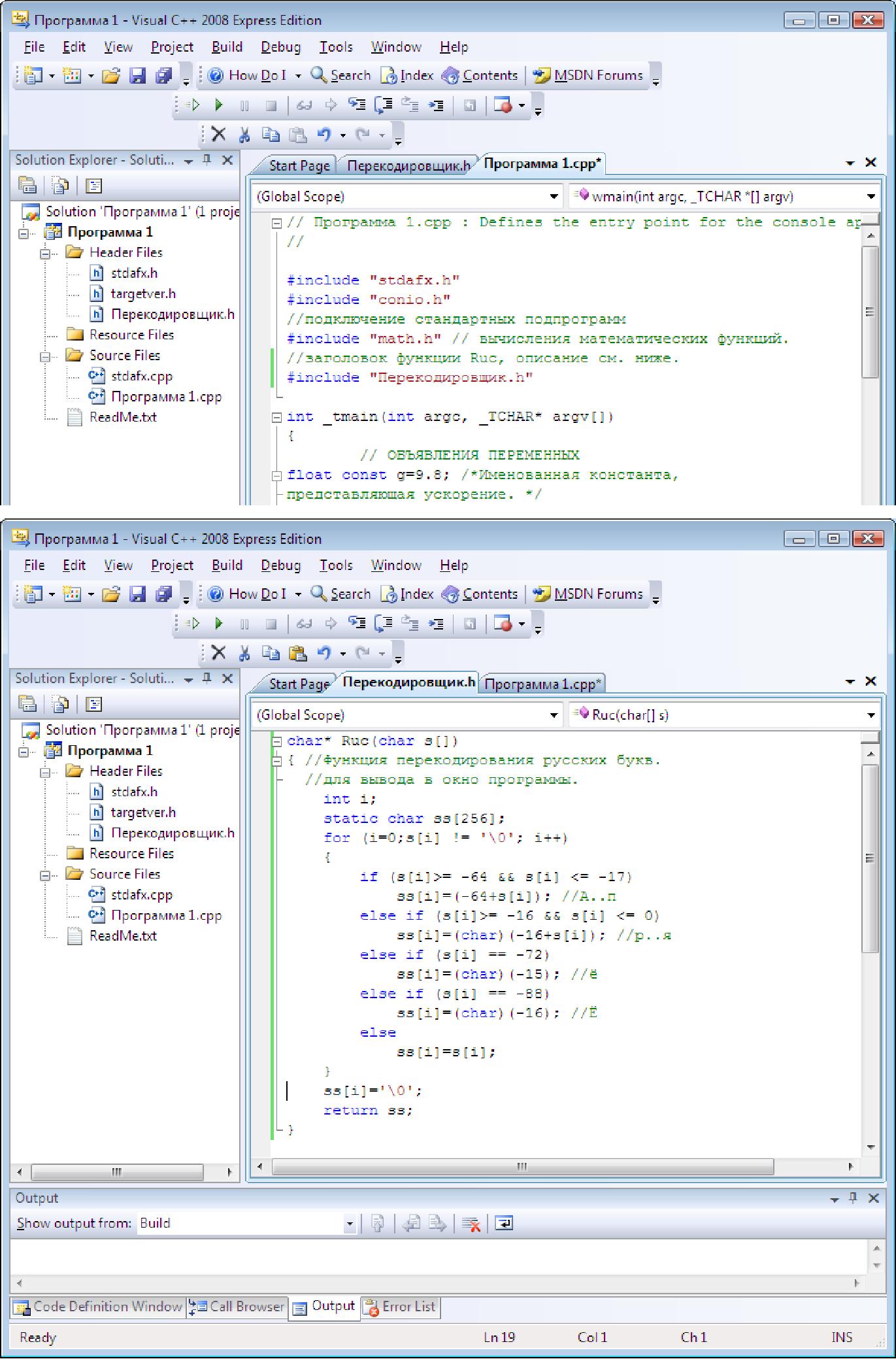
Task: Collapse char* Ruc outline in lower editor
Action: (276, 741)
